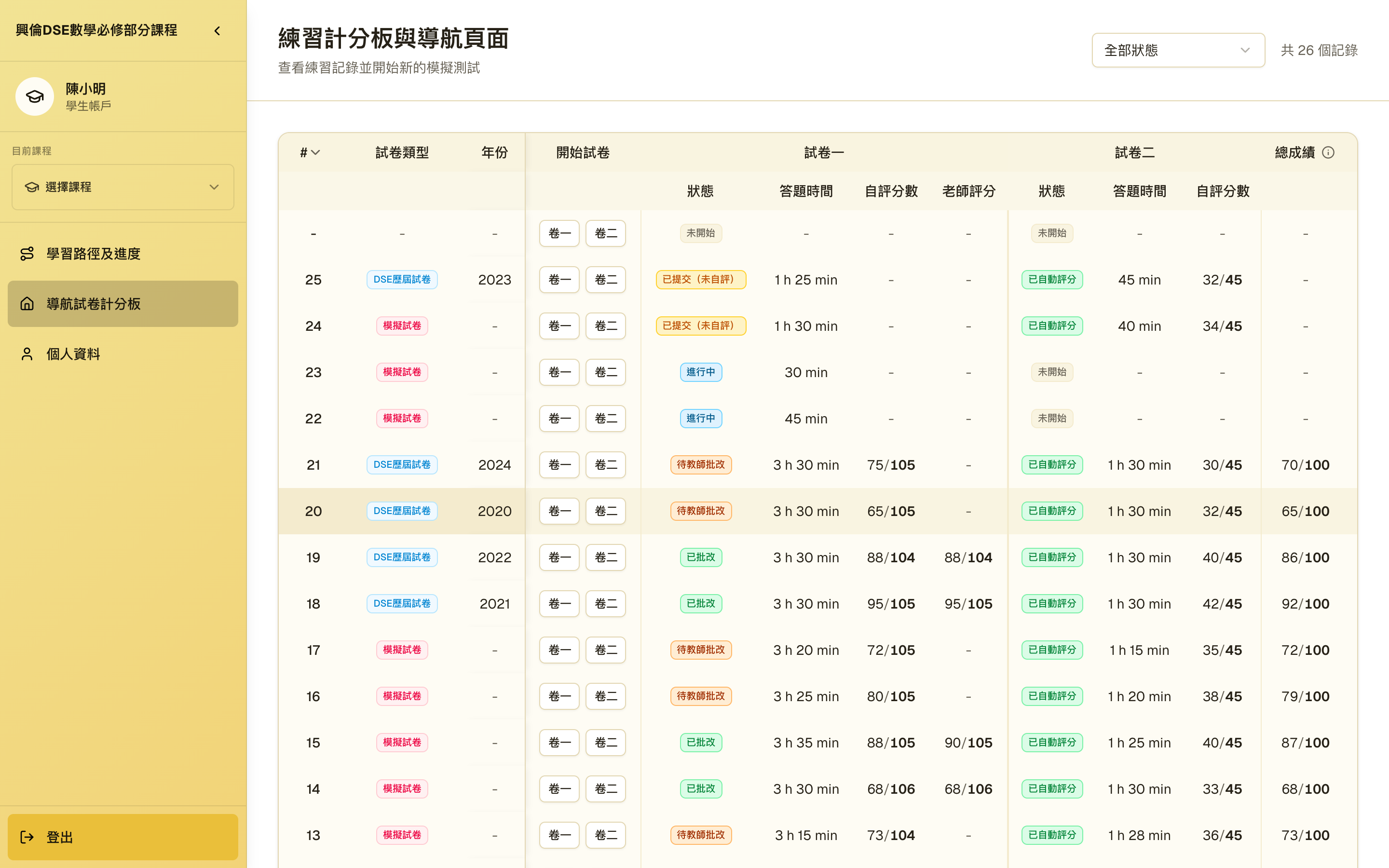Open the 全部狀態 filter dropdown
The image size is (1389, 868).
click(1178, 51)
